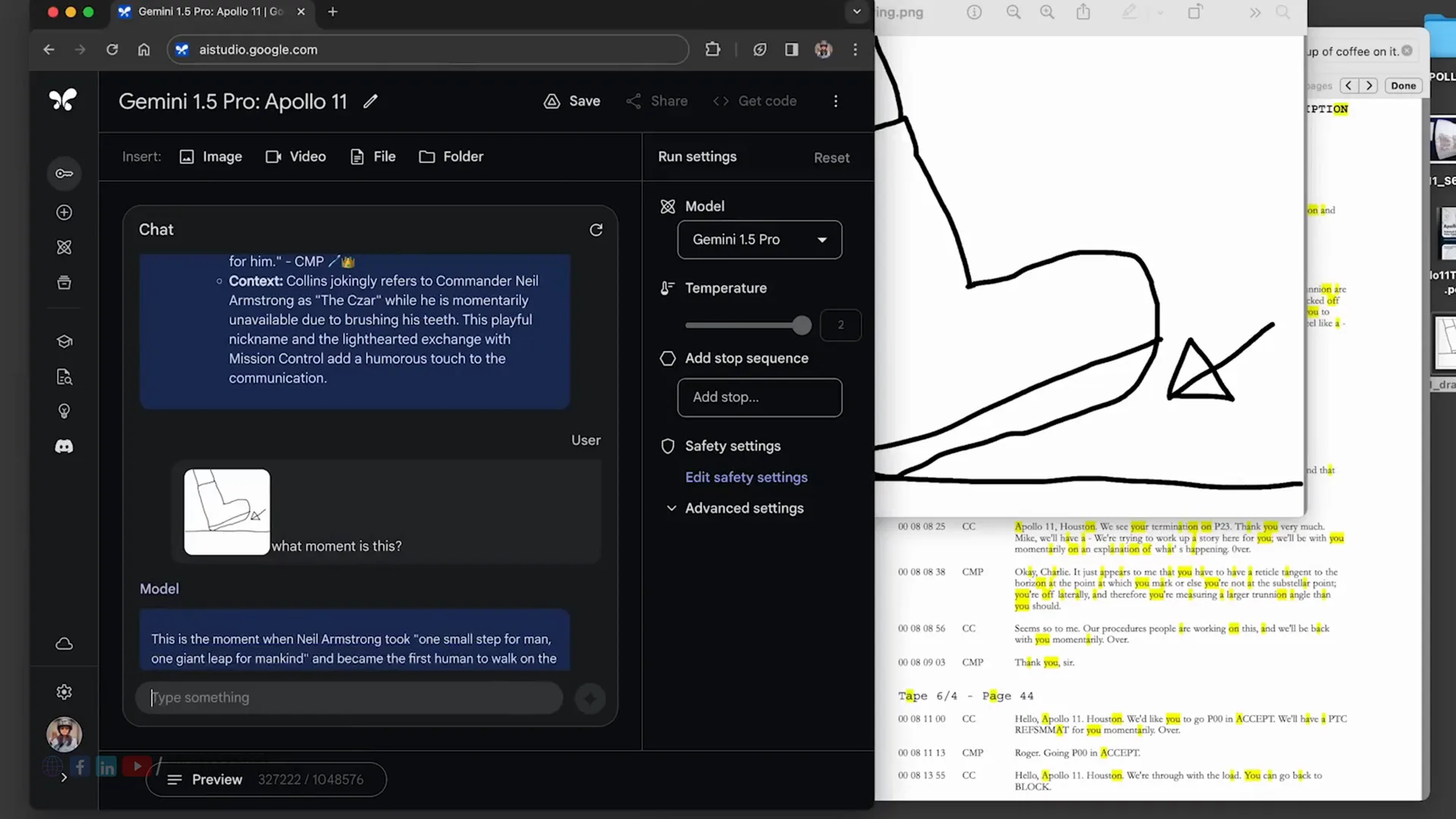
Task: Zoom out in Preview image window
Action: tap(1013, 12)
